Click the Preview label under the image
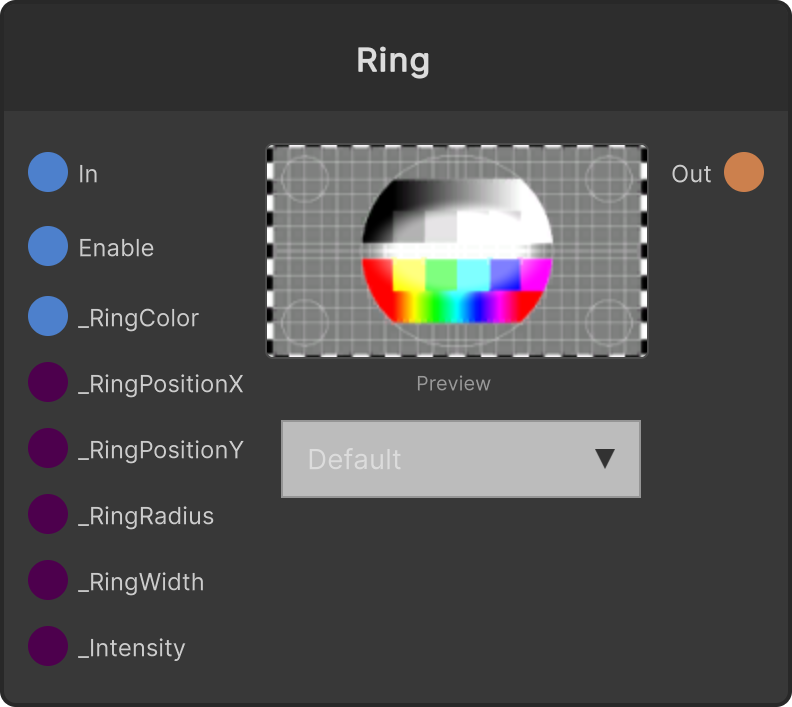The width and height of the screenshot is (792, 707). point(453,384)
